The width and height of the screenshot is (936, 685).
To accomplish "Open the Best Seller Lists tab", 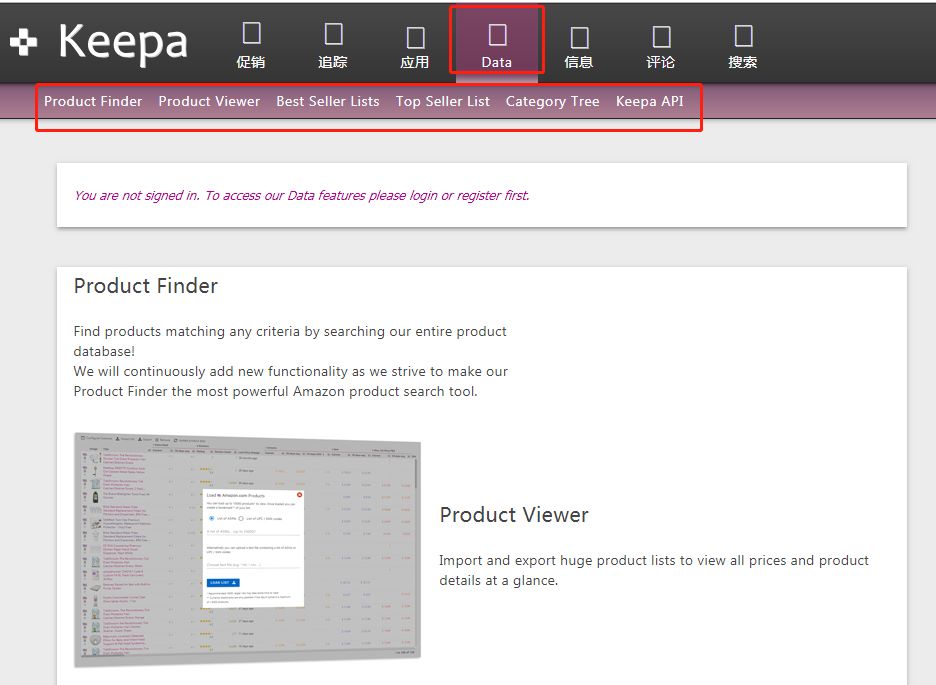I will tap(328, 101).
